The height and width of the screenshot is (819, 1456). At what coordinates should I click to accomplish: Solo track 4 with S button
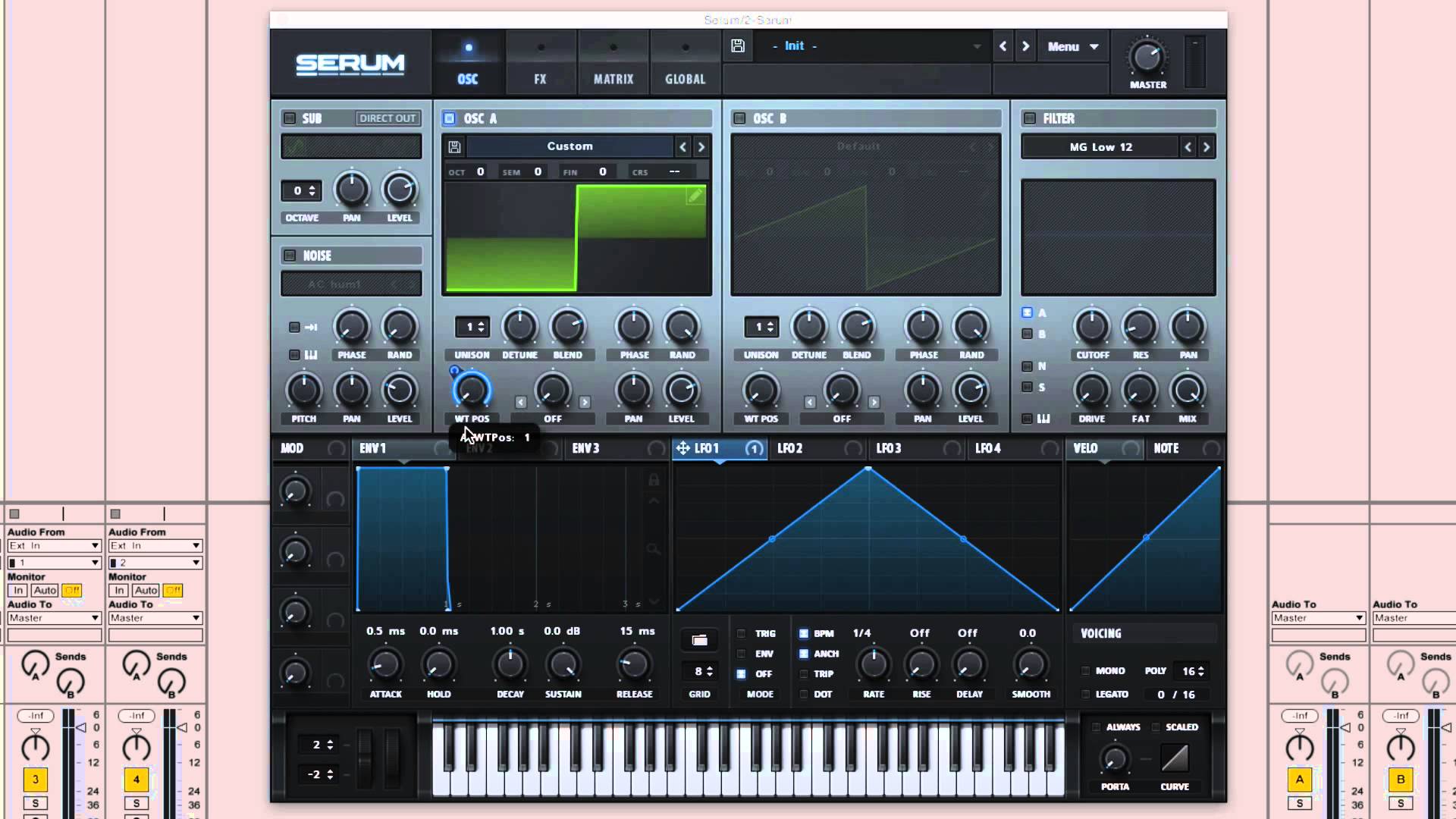(x=136, y=803)
